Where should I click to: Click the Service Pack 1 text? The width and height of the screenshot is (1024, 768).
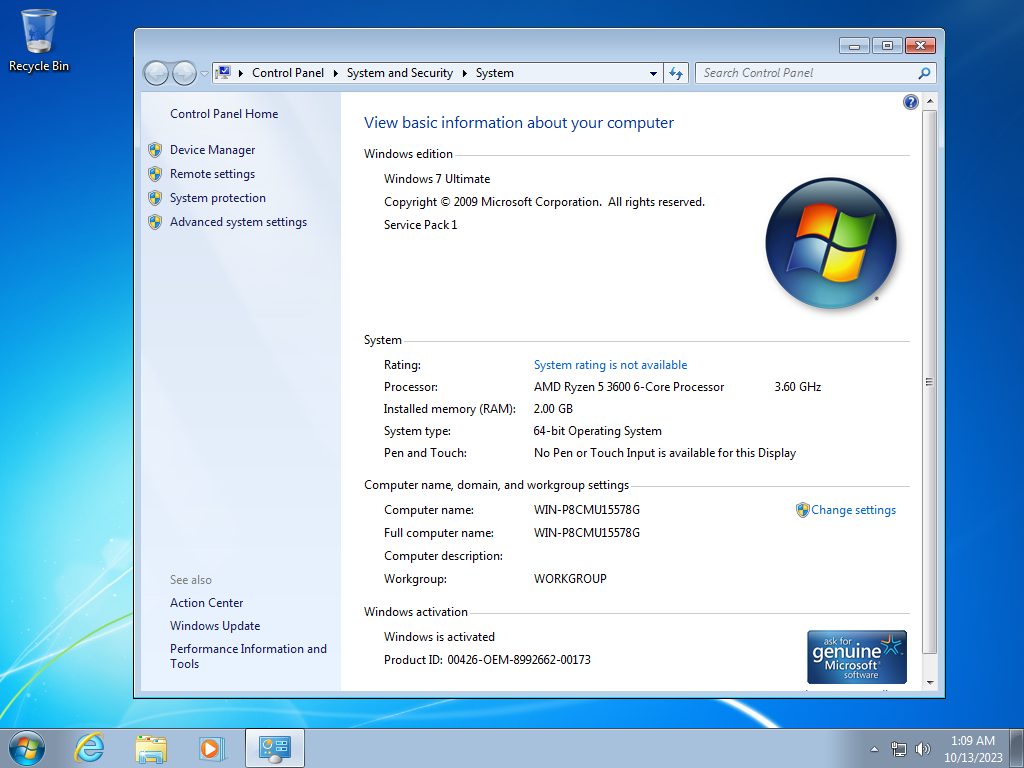click(421, 225)
